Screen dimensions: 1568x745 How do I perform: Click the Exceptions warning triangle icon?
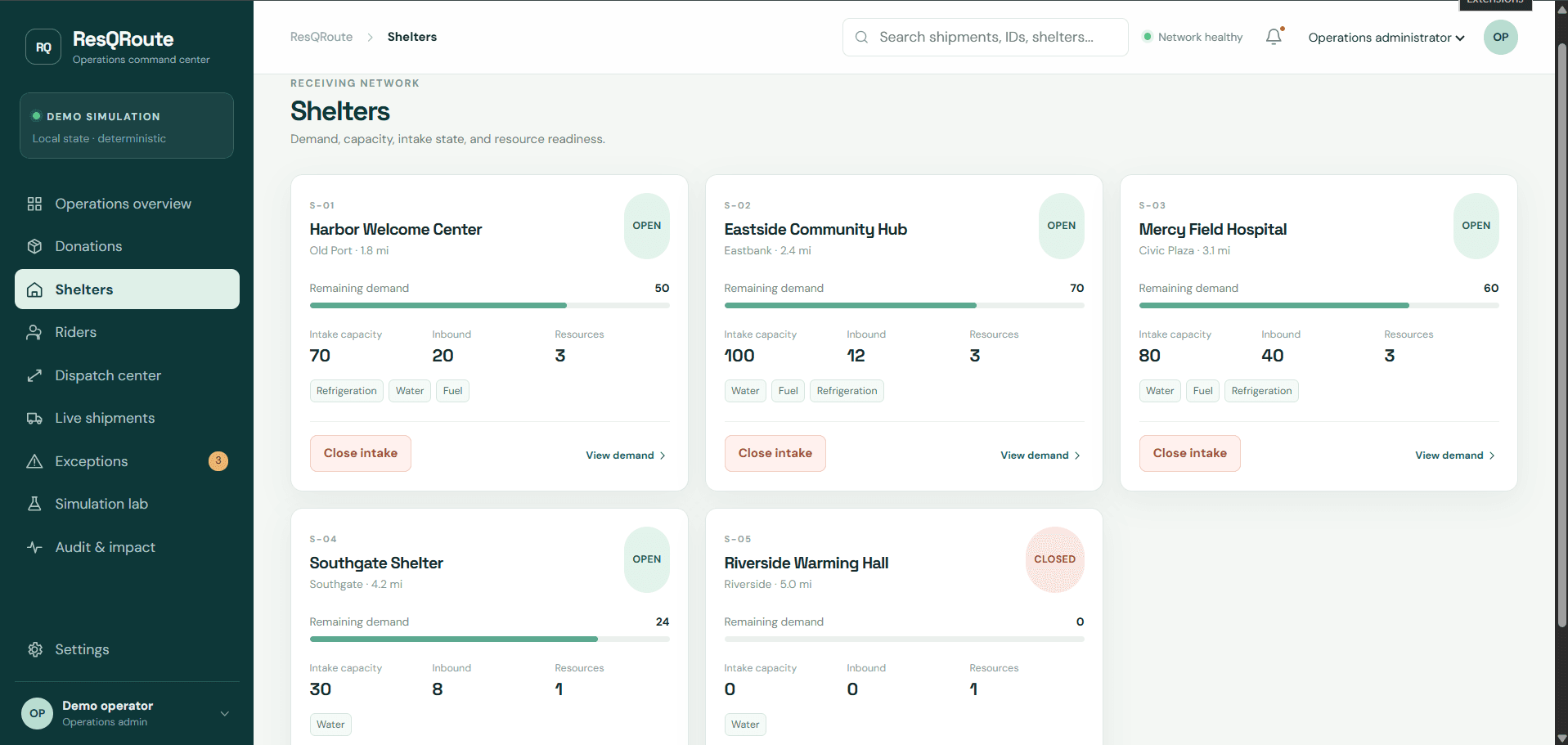click(x=34, y=461)
